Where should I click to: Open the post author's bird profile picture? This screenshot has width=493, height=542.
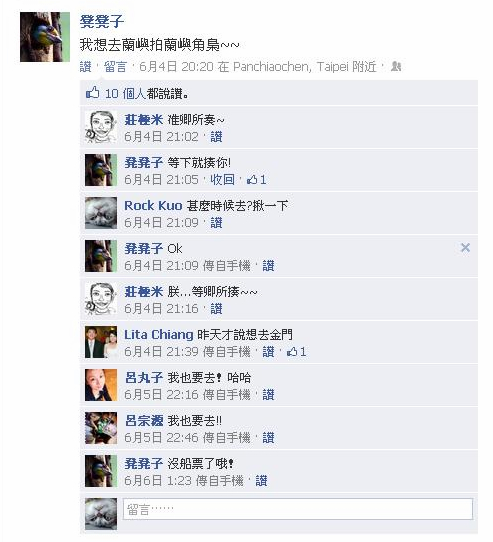[45, 37]
